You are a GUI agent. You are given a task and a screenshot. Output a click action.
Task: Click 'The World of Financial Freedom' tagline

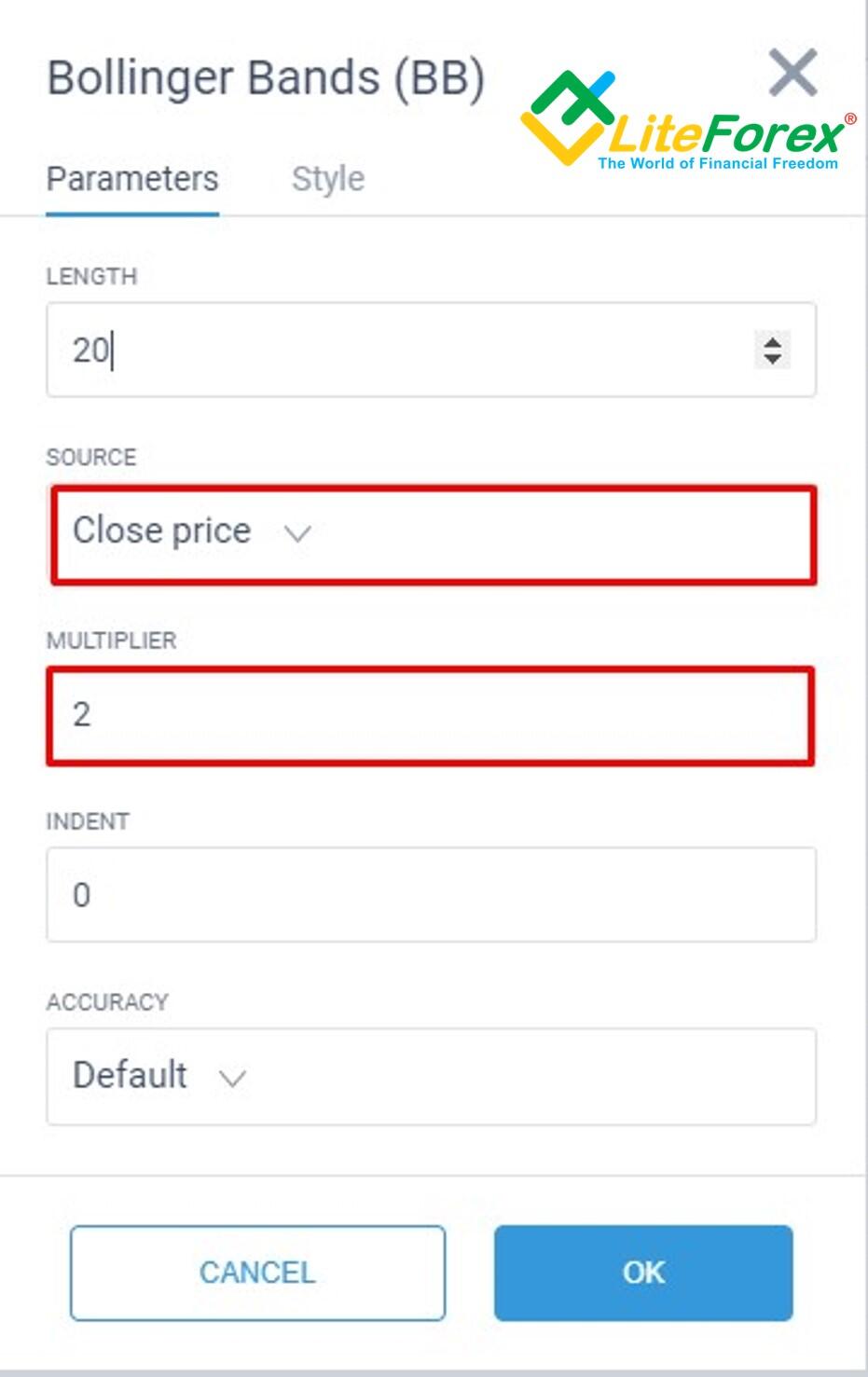[718, 164]
